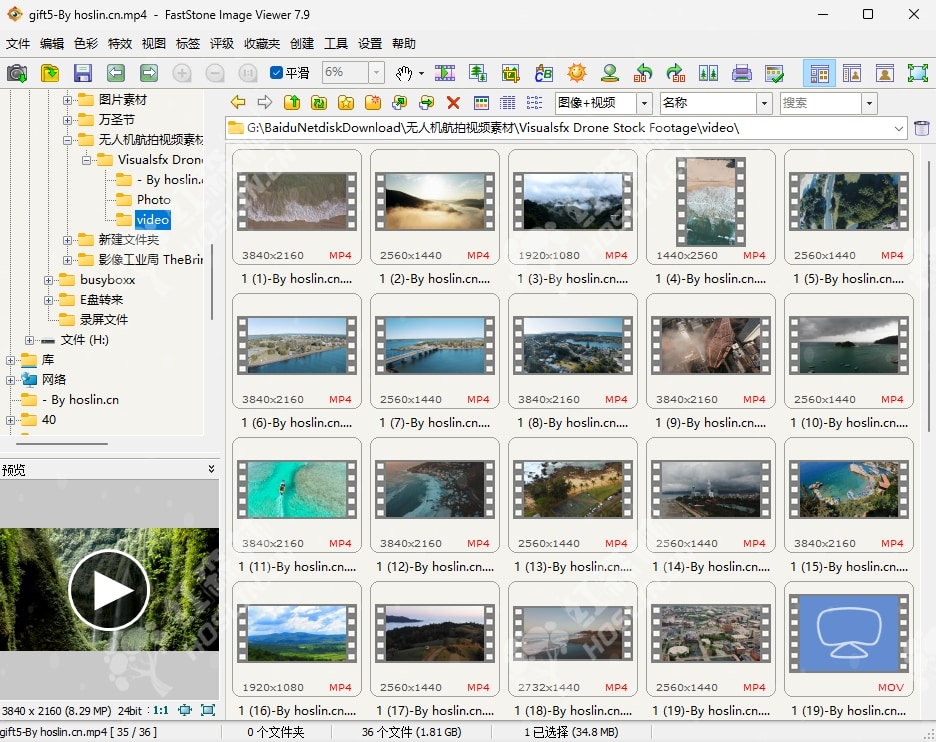Open the 工具 menu
Viewport: 936px width, 742px height.
click(336, 43)
